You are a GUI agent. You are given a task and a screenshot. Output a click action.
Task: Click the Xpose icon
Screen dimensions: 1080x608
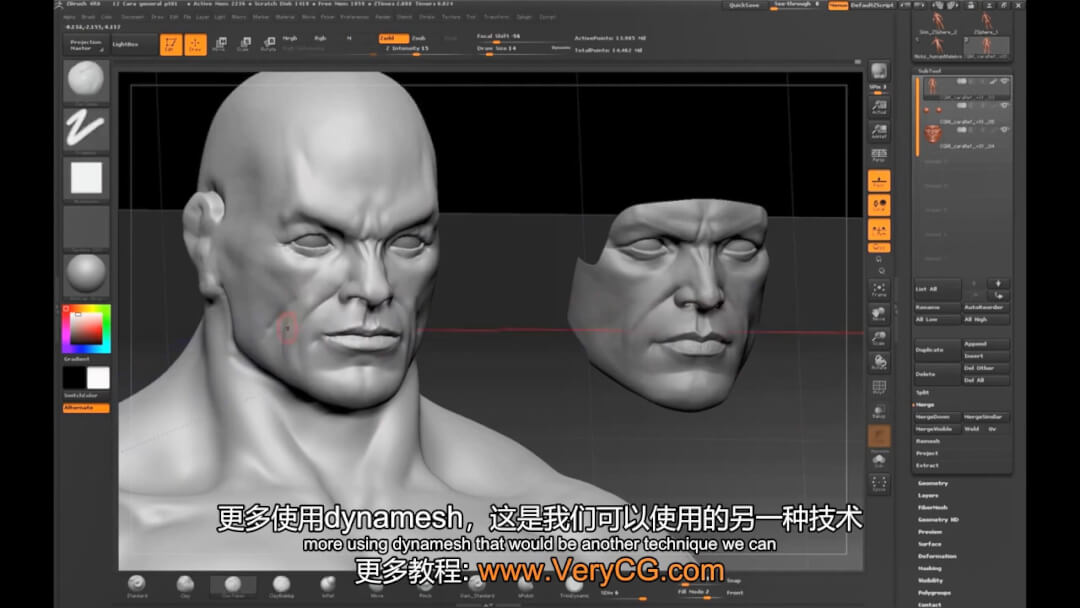click(x=879, y=484)
